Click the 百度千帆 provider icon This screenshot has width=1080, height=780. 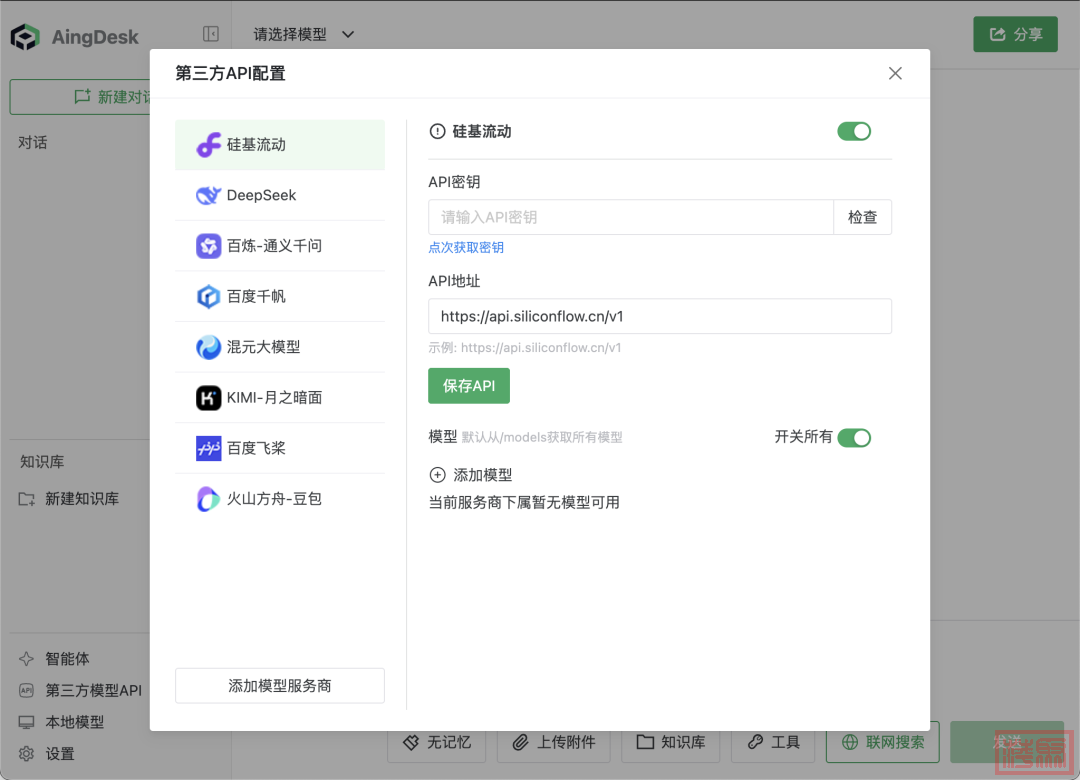(208, 296)
